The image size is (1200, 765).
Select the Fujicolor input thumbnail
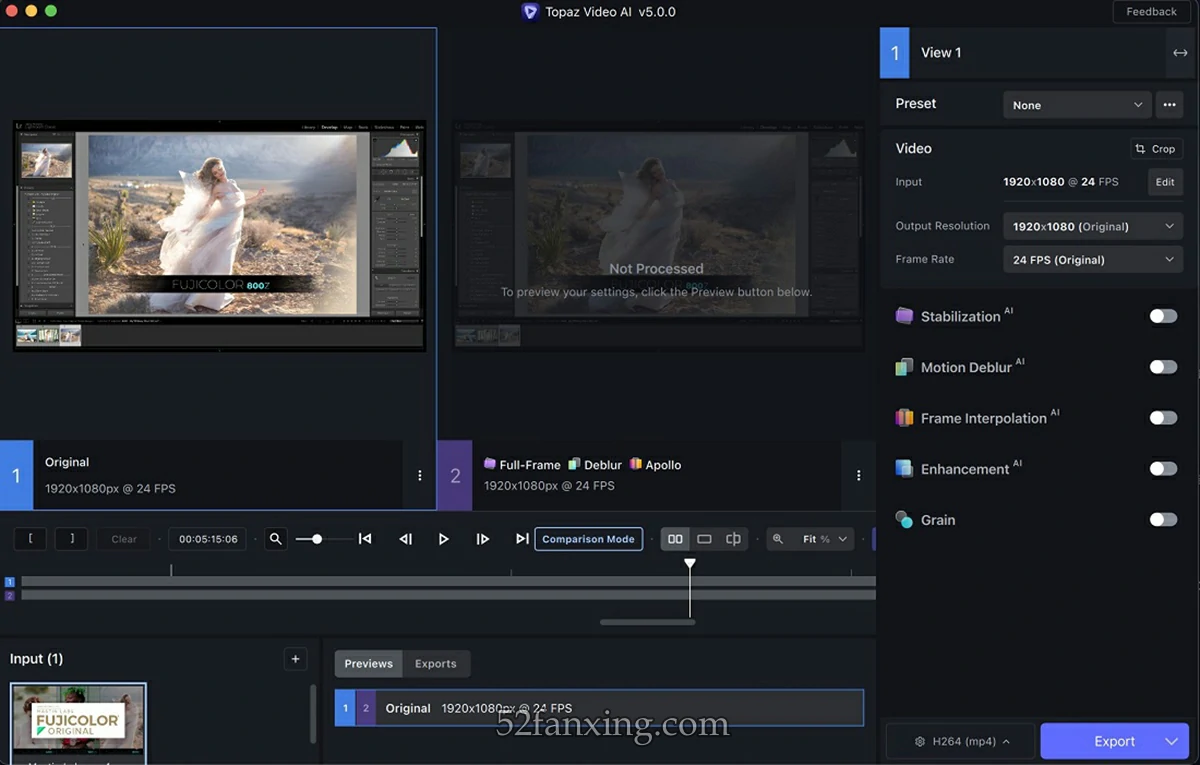pos(78,724)
